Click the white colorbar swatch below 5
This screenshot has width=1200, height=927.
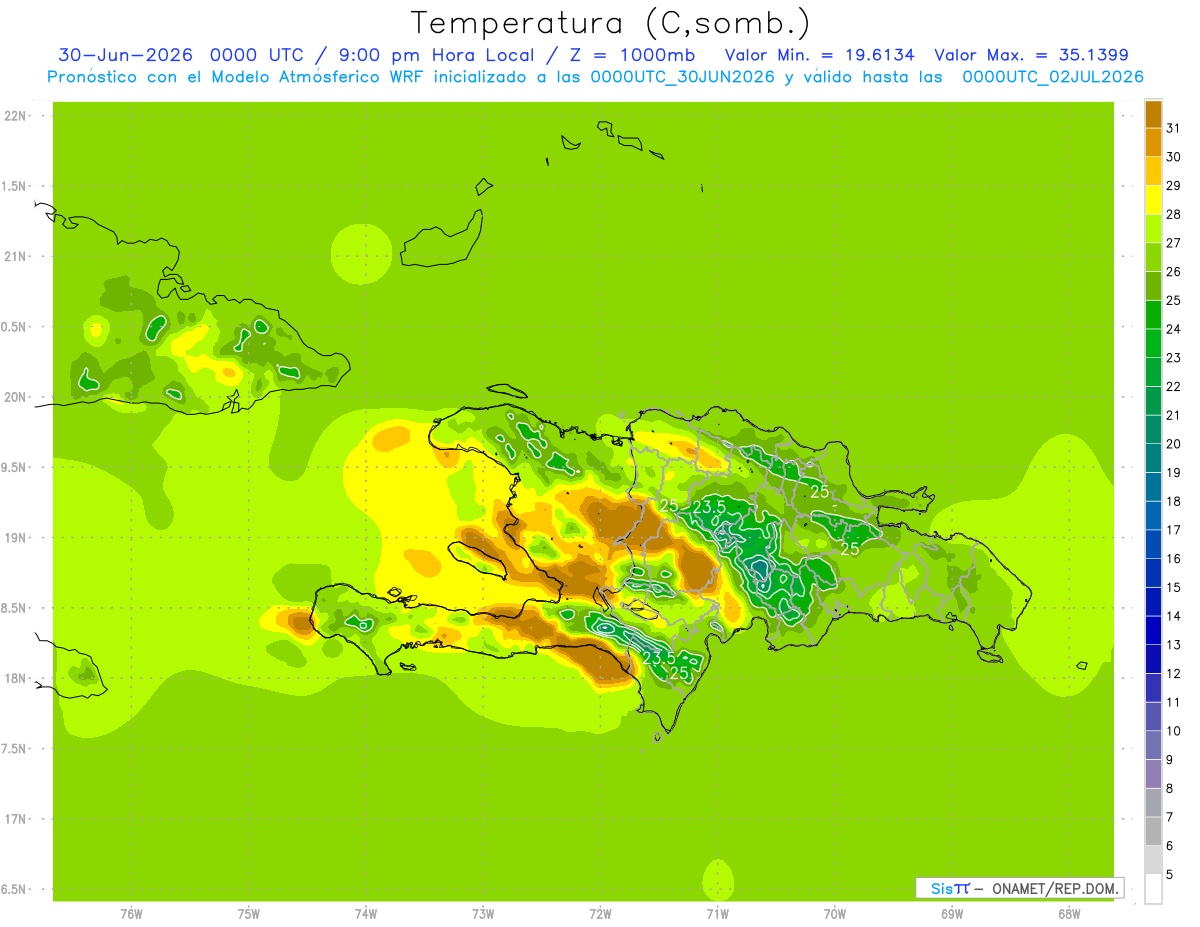pyautogui.click(x=1153, y=889)
